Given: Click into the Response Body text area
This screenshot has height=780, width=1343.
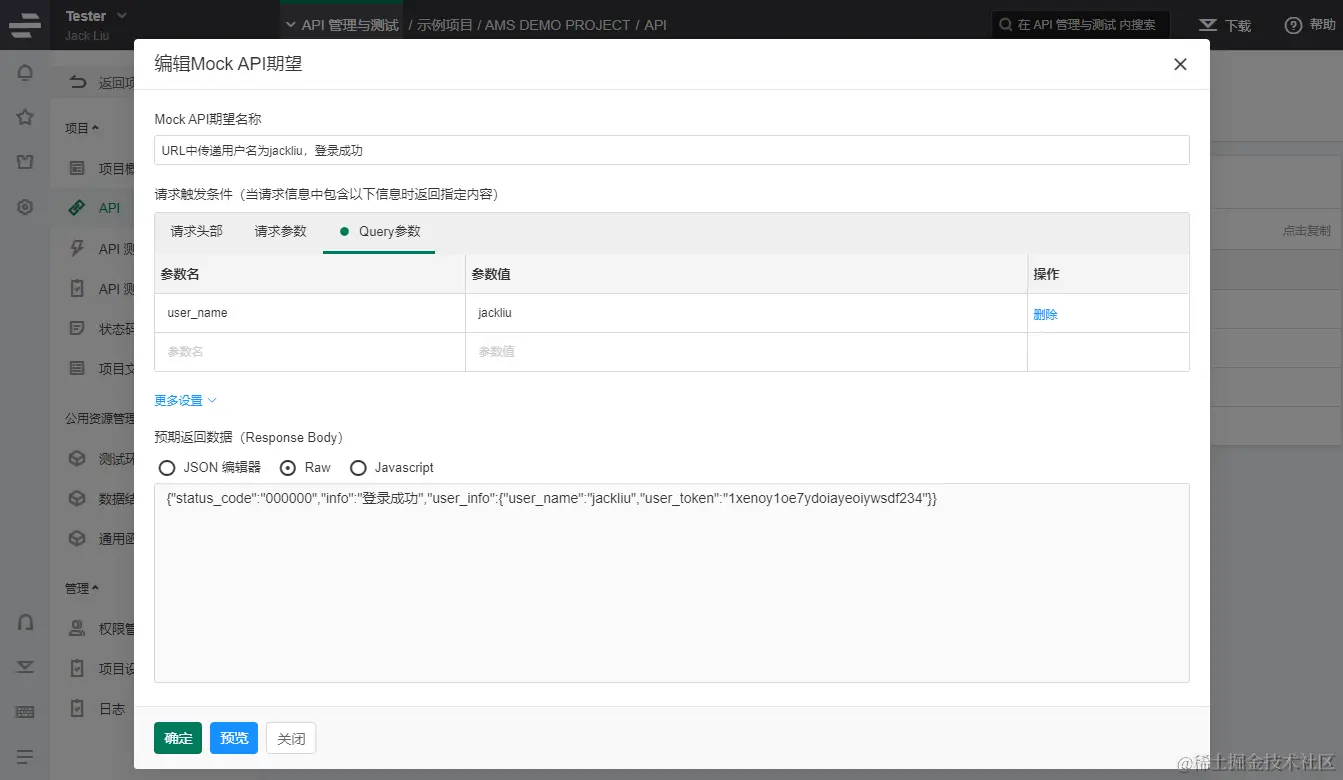Looking at the screenshot, I should click(x=672, y=583).
